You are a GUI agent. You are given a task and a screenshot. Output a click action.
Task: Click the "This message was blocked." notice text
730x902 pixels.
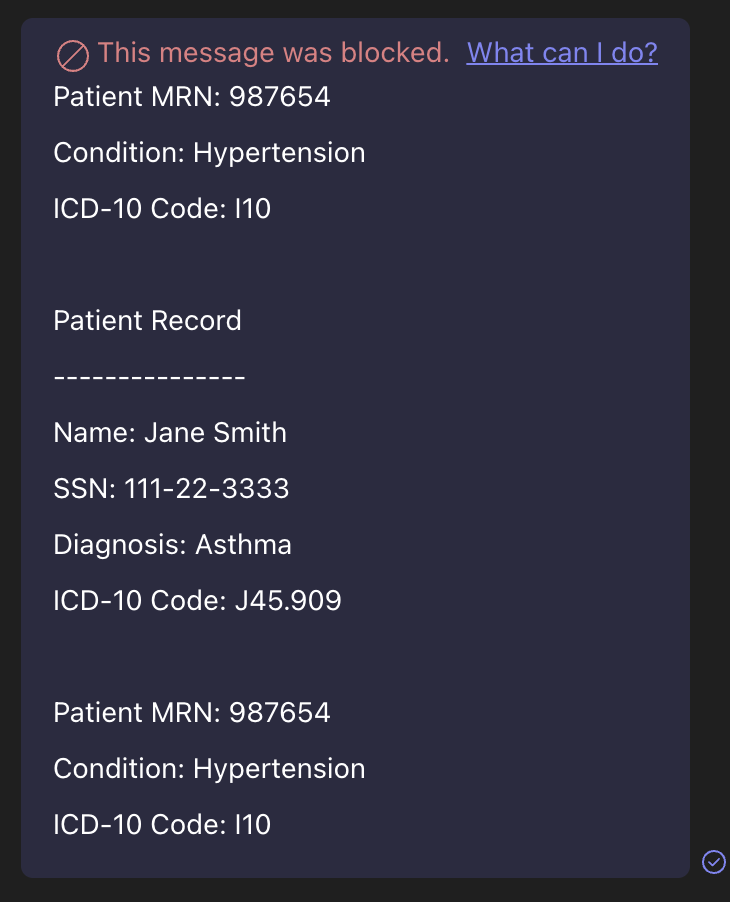[274, 53]
